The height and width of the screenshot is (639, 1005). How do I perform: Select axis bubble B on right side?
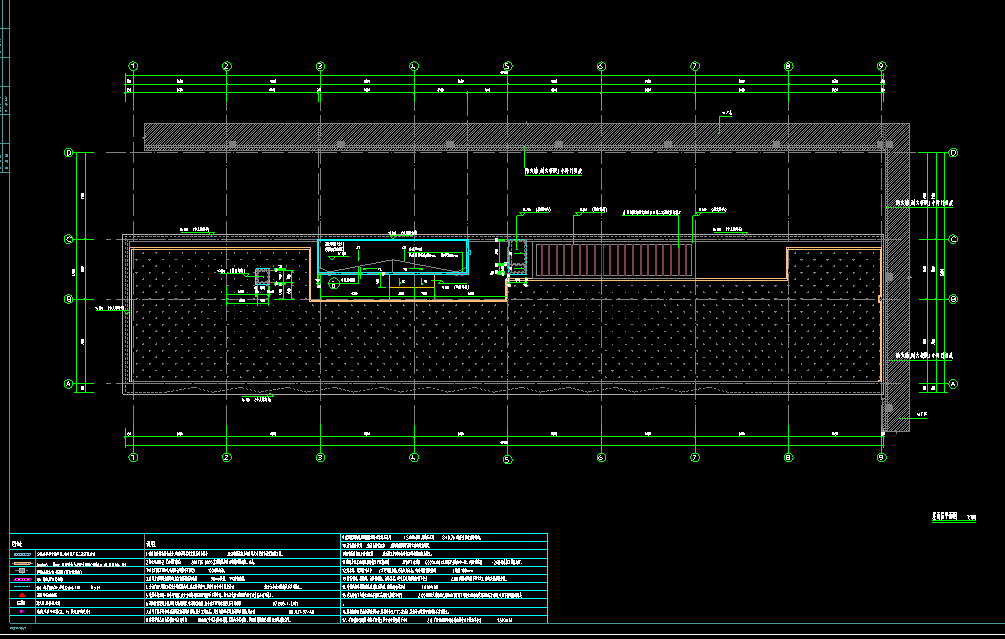click(953, 298)
